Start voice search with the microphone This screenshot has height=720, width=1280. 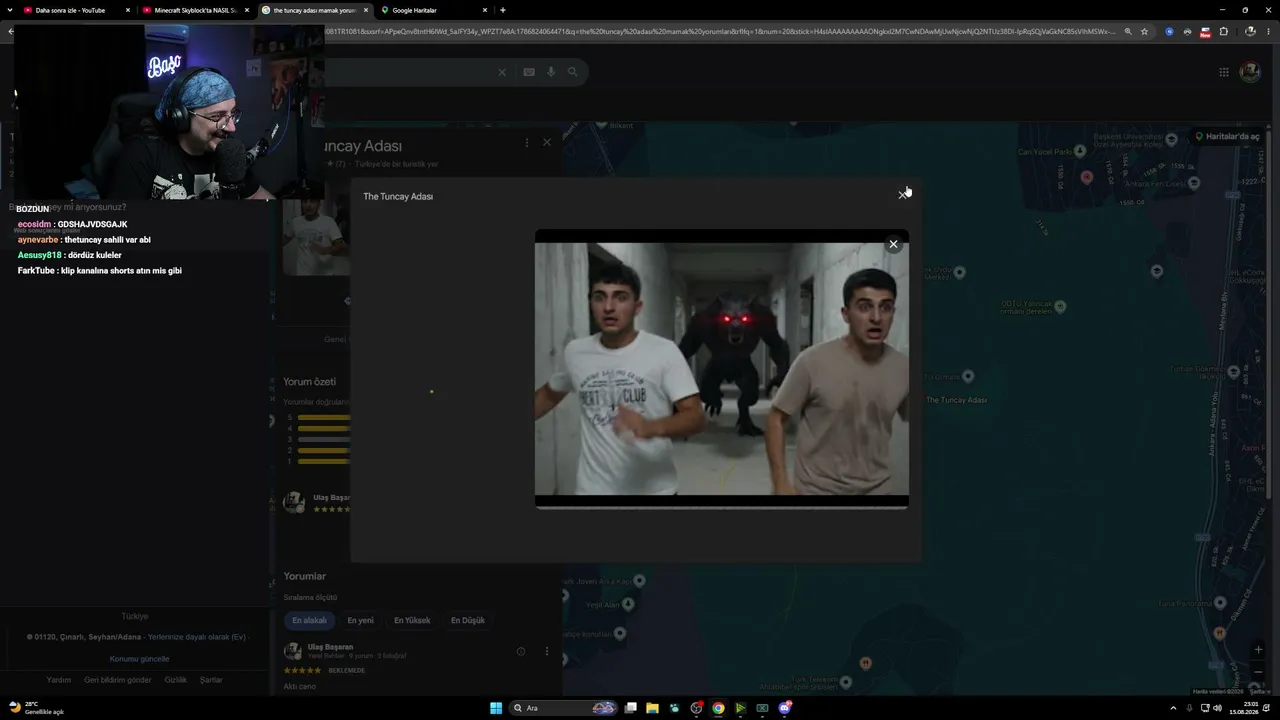[551, 72]
